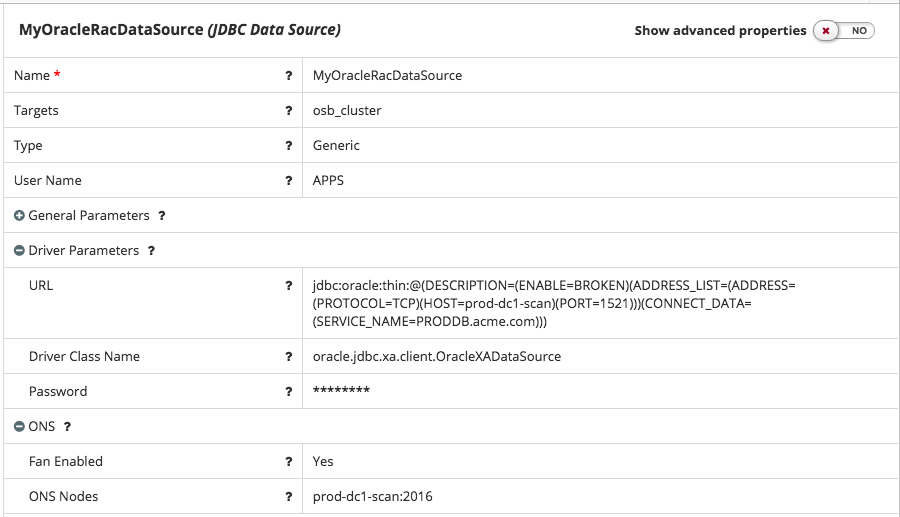This screenshot has width=900, height=517.
Task: Click the help icon beside Targets
Action: [289, 111]
